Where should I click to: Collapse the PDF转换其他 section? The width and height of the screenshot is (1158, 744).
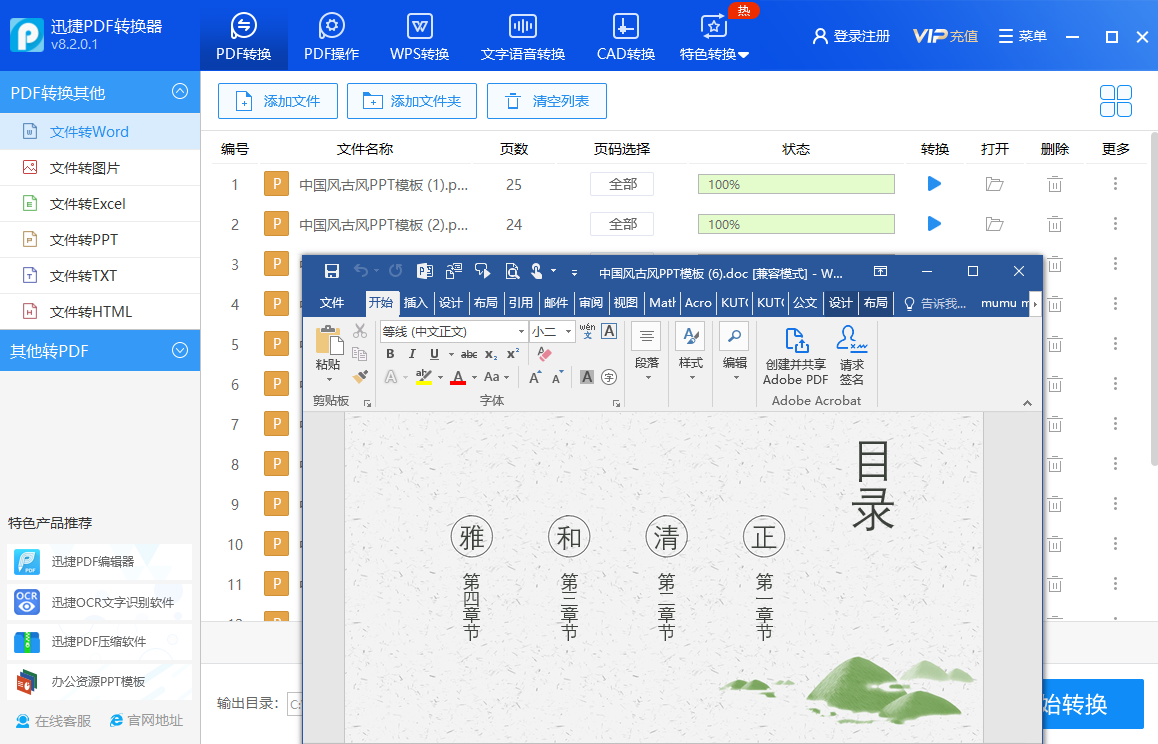tap(179, 92)
